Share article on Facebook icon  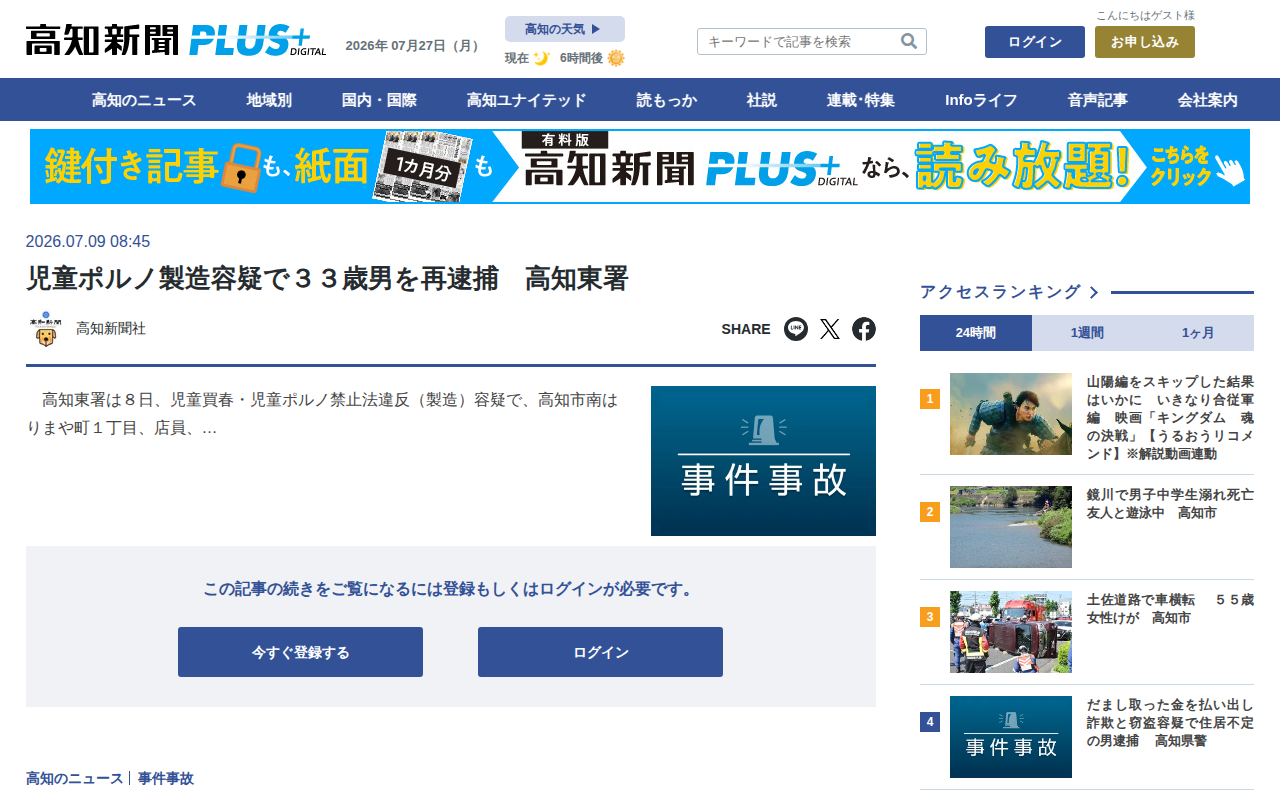point(864,329)
